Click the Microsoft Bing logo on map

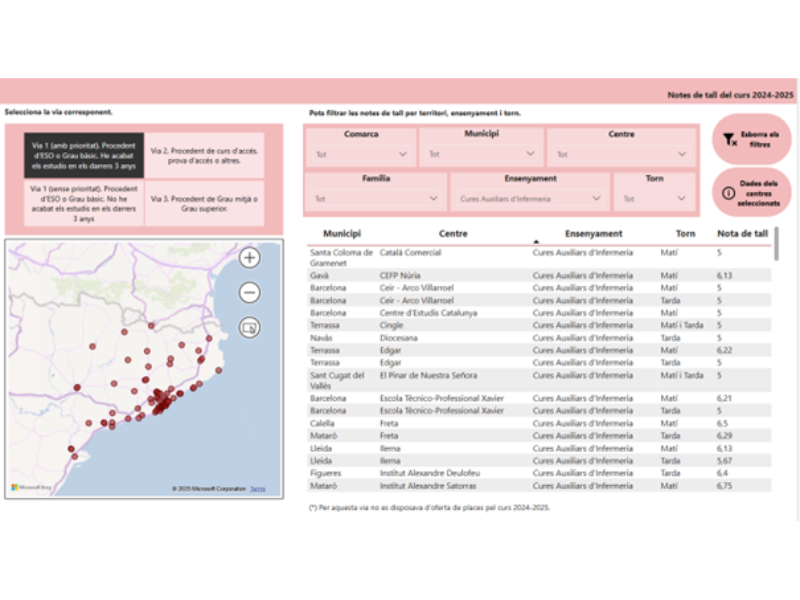(x=32, y=488)
